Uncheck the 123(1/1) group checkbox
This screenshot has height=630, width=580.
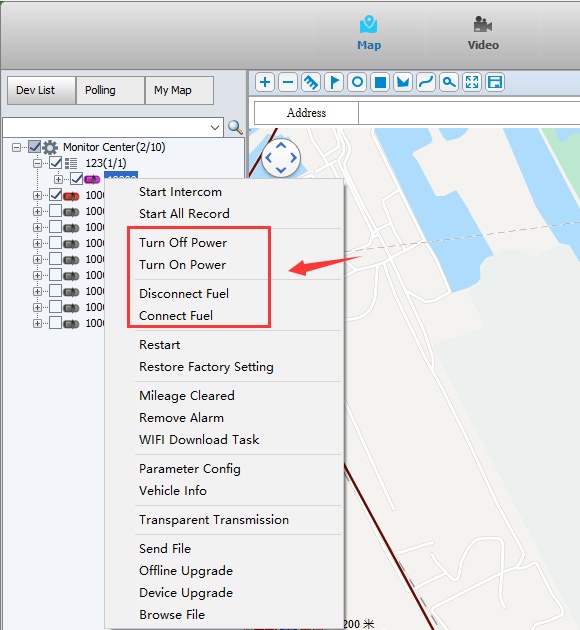(x=55, y=163)
